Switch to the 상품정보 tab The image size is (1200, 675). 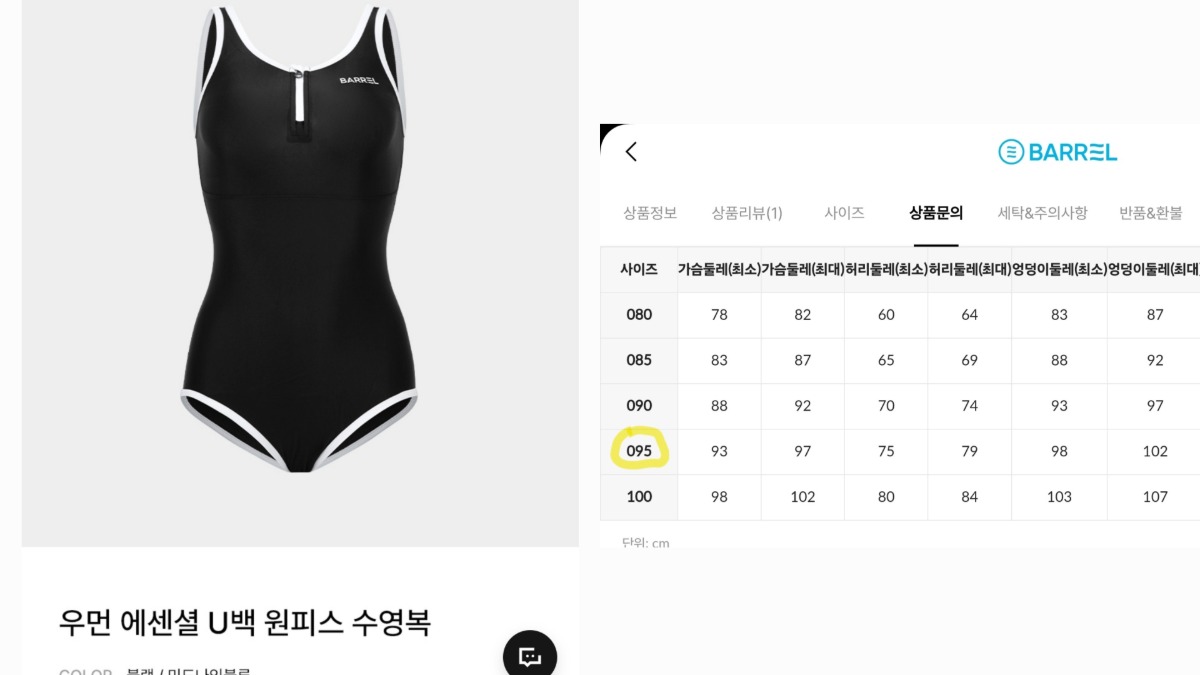click(x=650, y=213)
